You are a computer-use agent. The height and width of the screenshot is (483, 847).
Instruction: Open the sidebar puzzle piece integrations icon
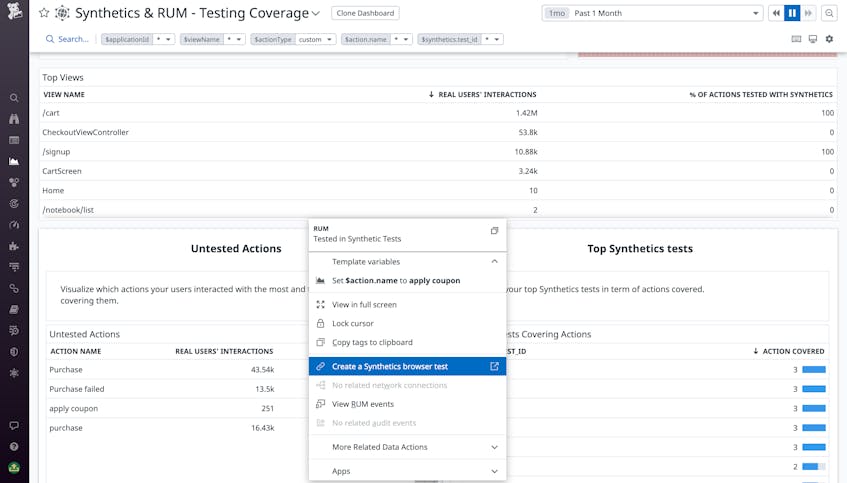[x=14, y=246]
